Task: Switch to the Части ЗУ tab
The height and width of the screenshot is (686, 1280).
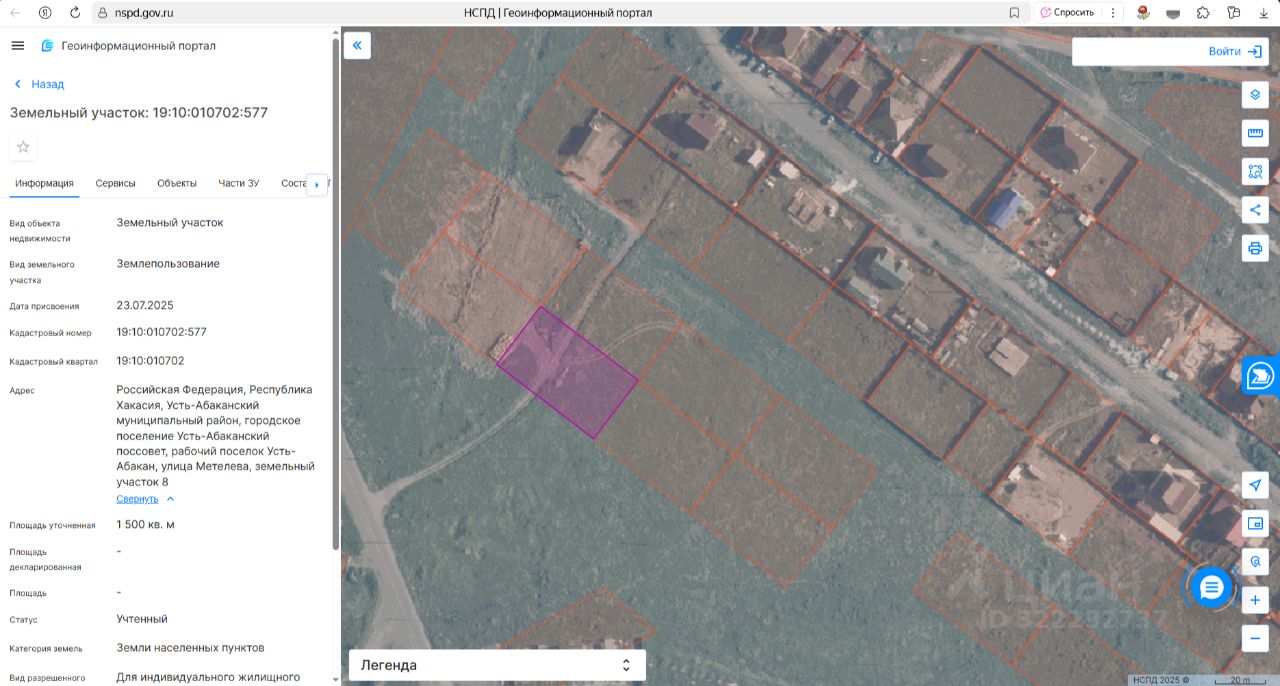Action: click(239, 183)
